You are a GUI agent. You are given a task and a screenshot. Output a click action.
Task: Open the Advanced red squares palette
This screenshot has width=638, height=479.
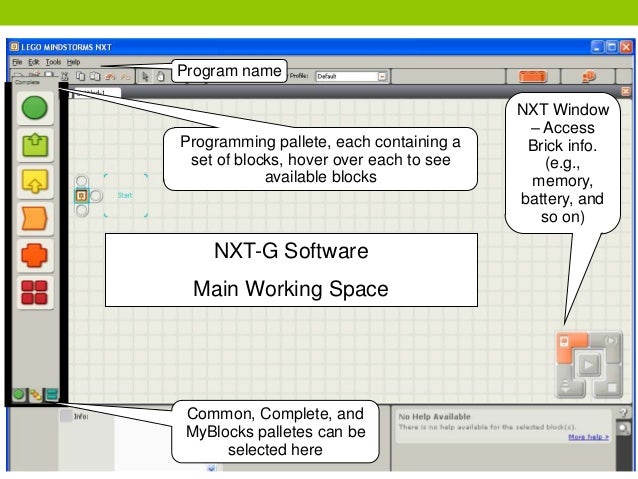pos(35,292)
